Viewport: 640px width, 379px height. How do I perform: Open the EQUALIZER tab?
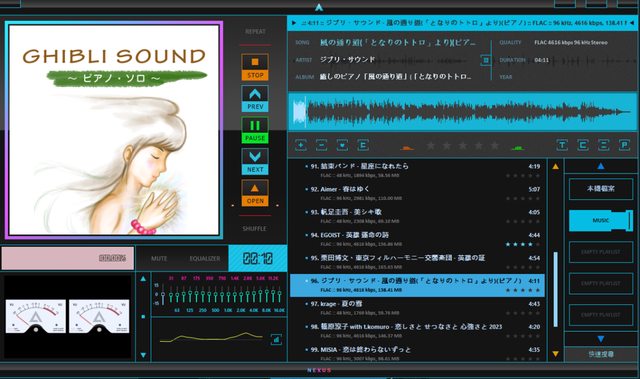pyautogui.click(x=205, y=259)
